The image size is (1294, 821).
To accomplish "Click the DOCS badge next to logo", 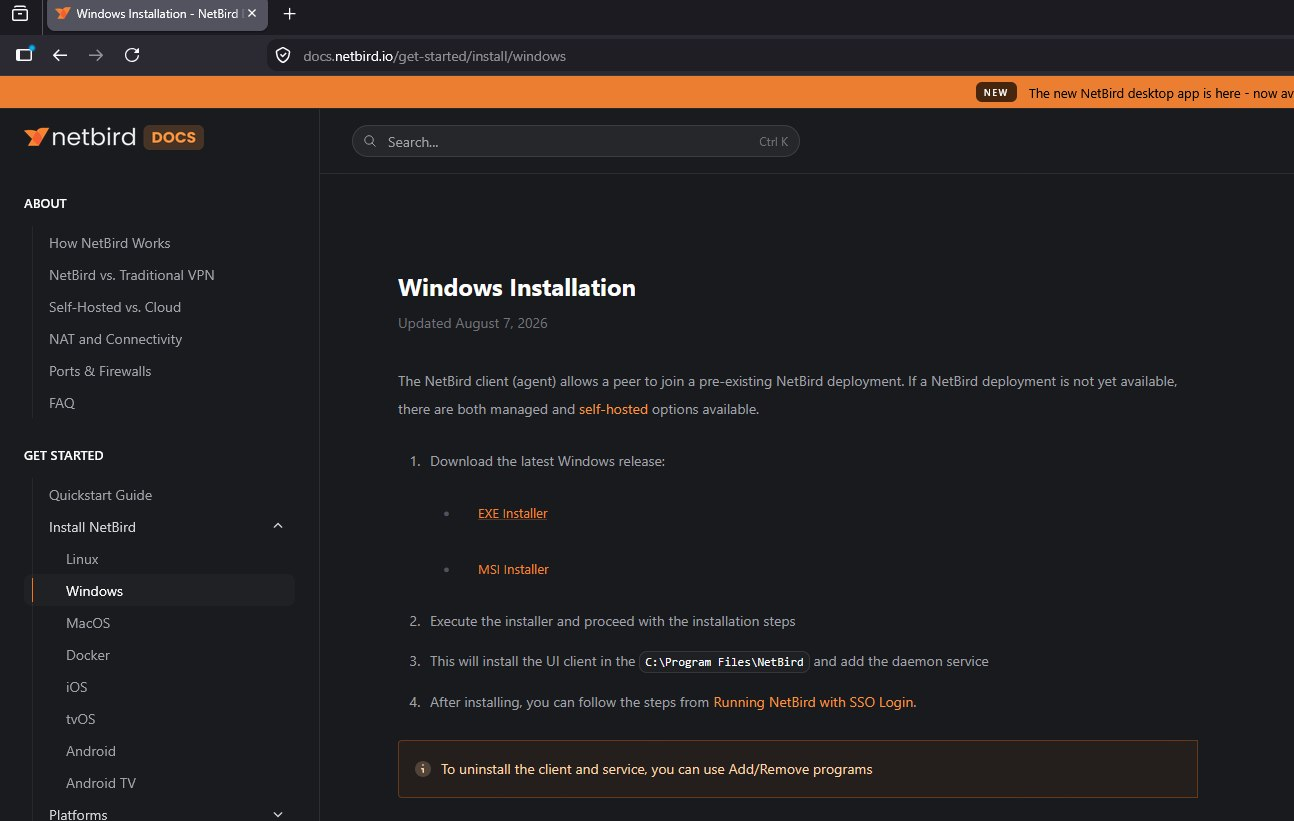I will click(x=174, y=137).
